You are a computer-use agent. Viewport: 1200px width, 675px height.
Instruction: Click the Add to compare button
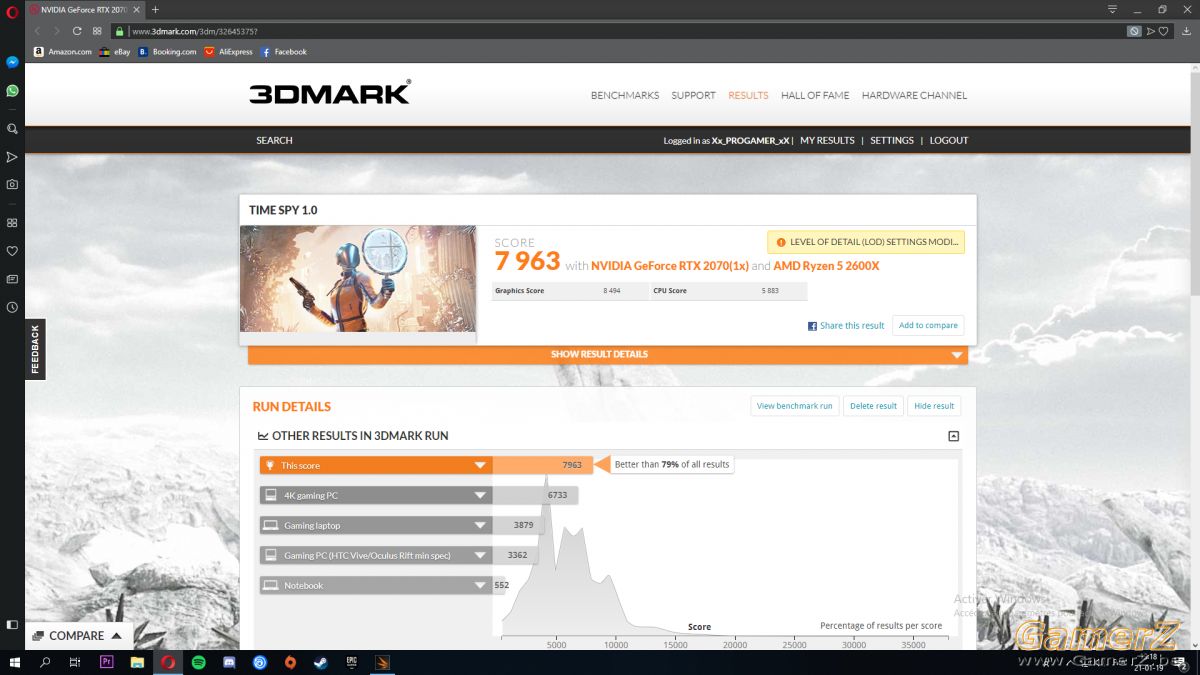(x=928, y=325)
